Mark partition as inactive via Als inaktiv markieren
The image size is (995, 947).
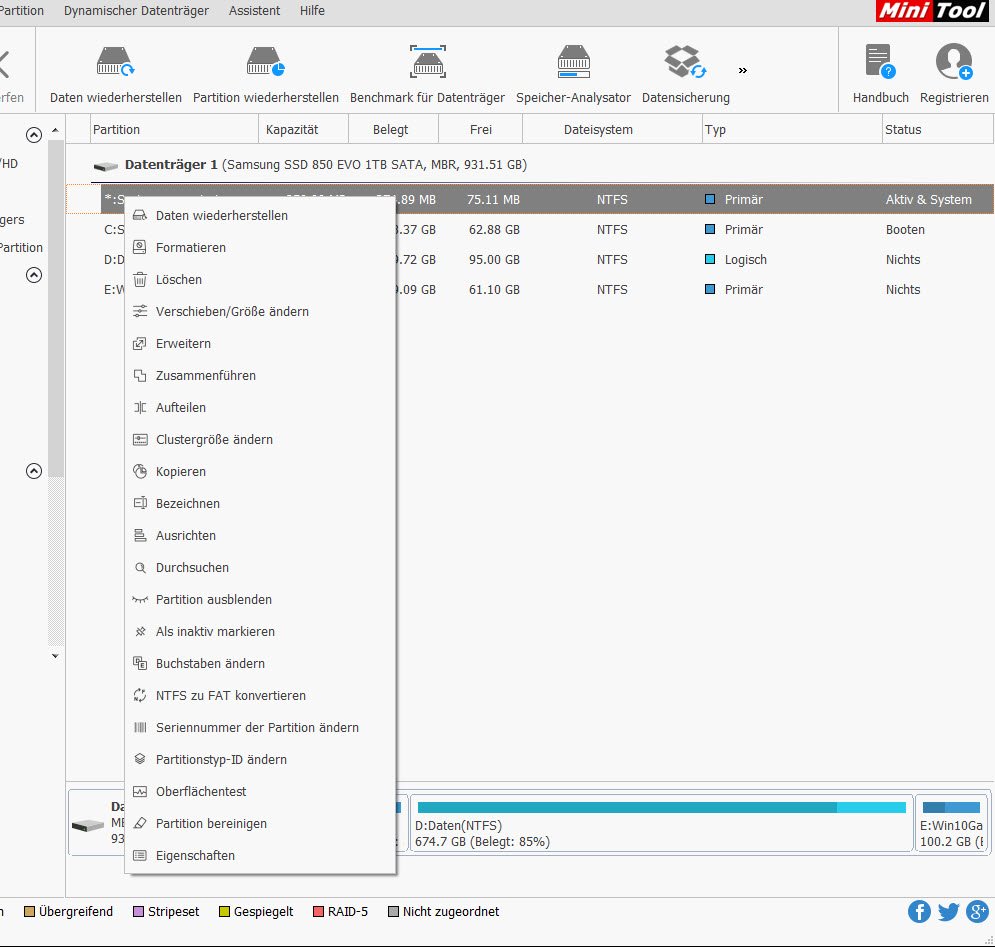tap(214, 631)
